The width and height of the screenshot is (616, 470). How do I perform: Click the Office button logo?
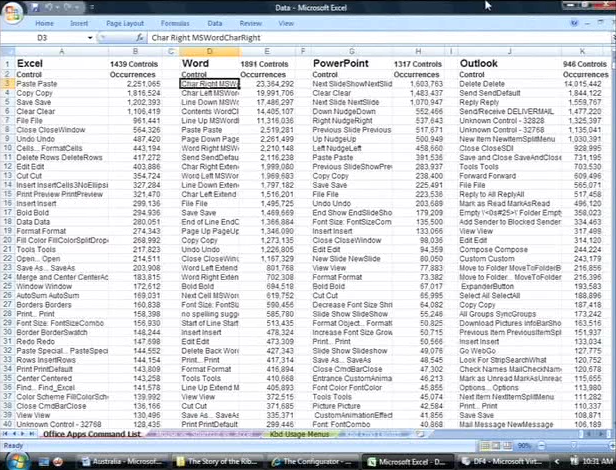click(13, 9)
